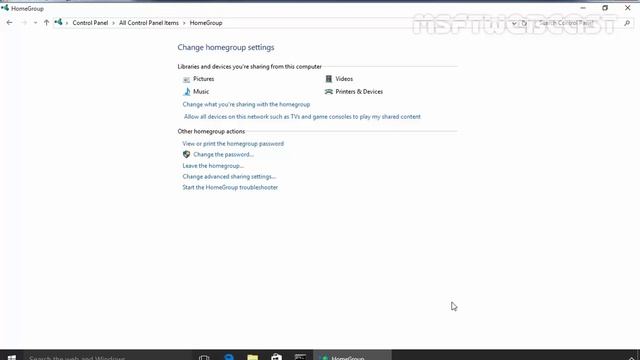Click Libraries and devices you're sharing heading
The image size is (640, 360).
(x=249, y=67)
